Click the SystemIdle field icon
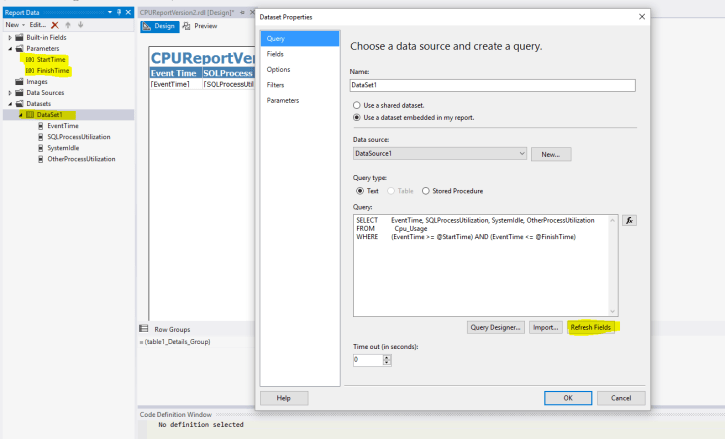 pos(40,148)
